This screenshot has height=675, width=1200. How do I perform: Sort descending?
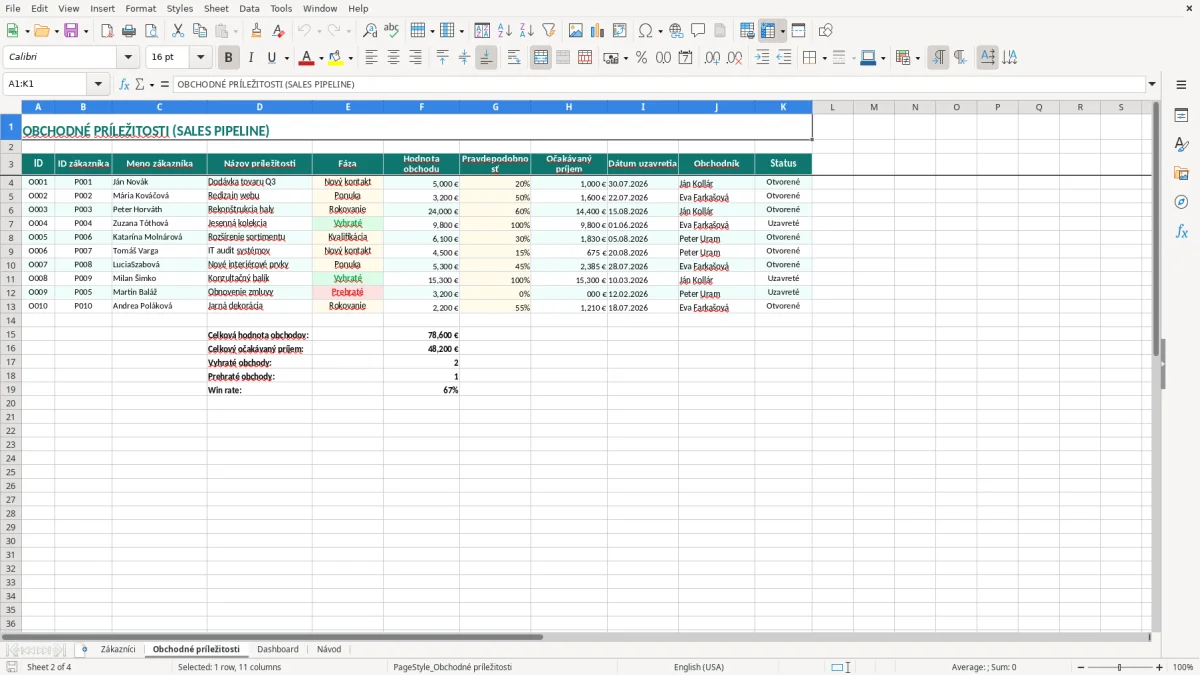[x=526, y=31]
